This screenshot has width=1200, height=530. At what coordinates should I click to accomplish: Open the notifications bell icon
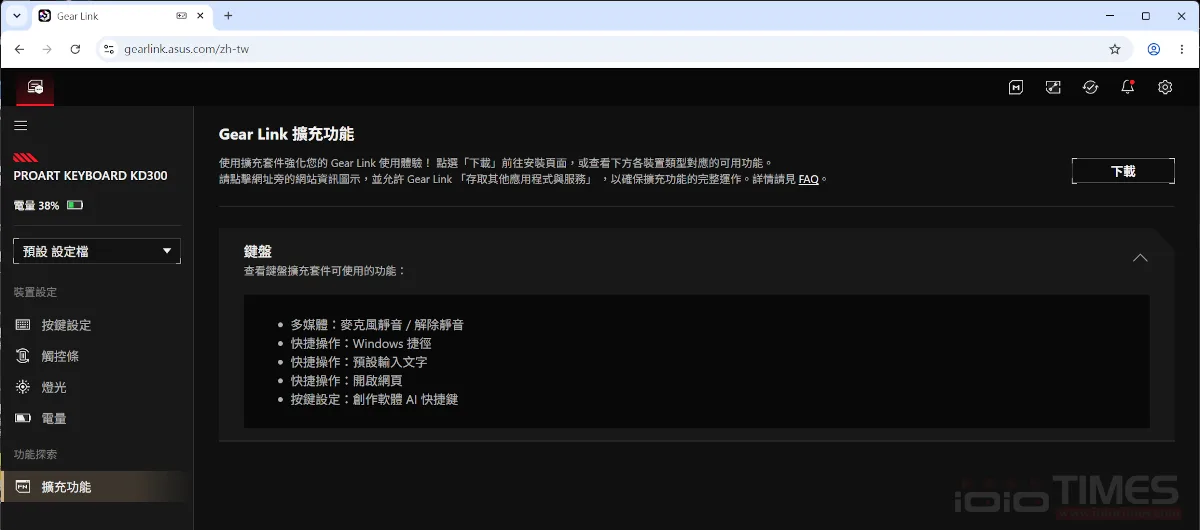[1128, 87]
